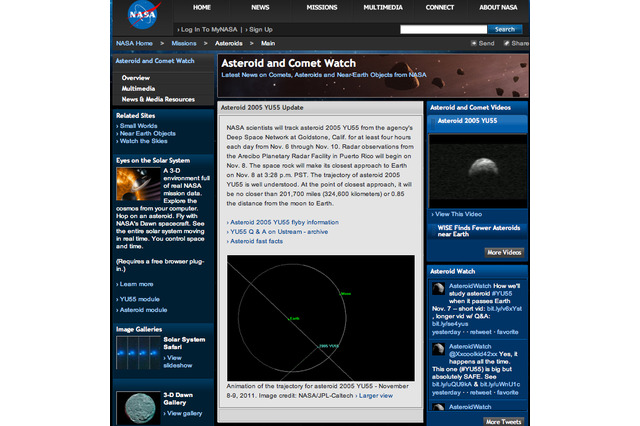Click favorite on the first tweet
The image size is (640, 426).
(x=507, y=332)
